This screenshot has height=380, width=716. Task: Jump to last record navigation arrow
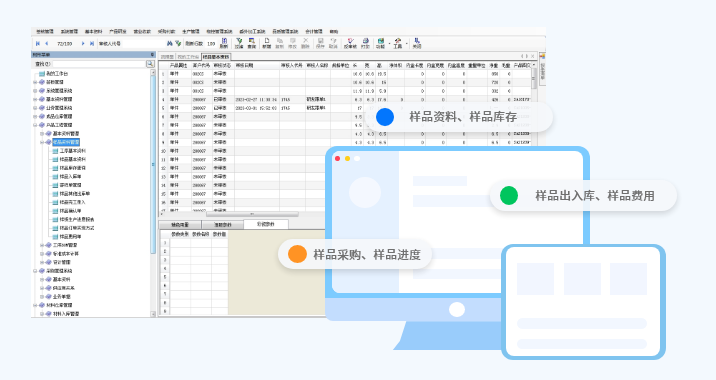pos(92,43)
